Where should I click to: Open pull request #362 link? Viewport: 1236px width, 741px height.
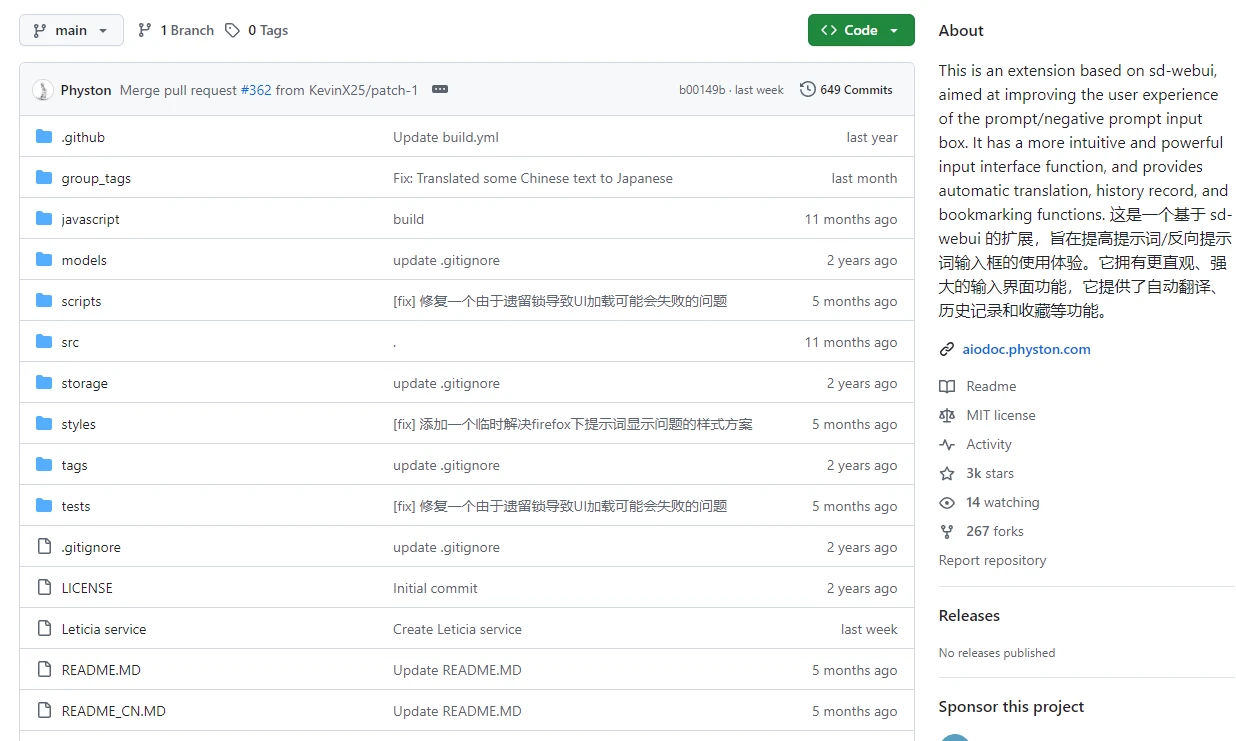(x=256, y=90)
